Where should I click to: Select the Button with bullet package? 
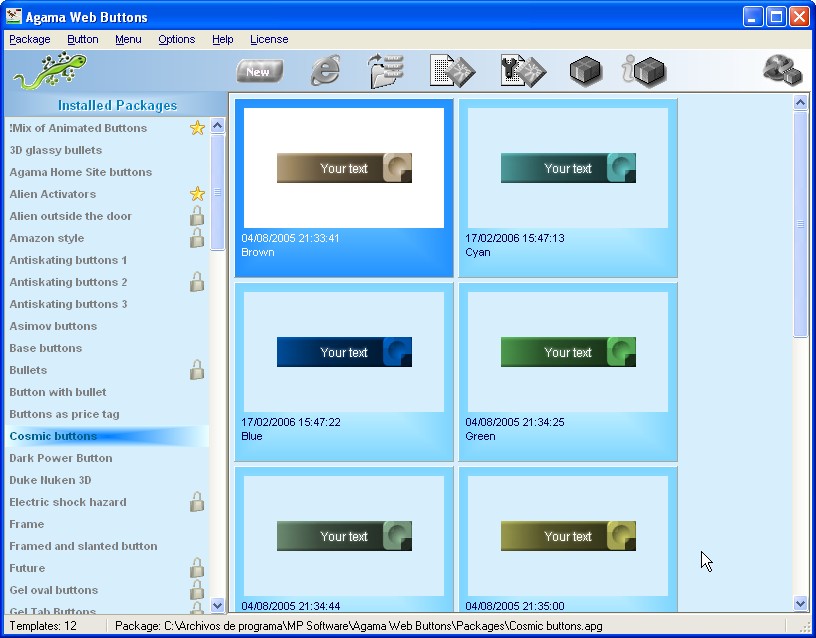107,392
